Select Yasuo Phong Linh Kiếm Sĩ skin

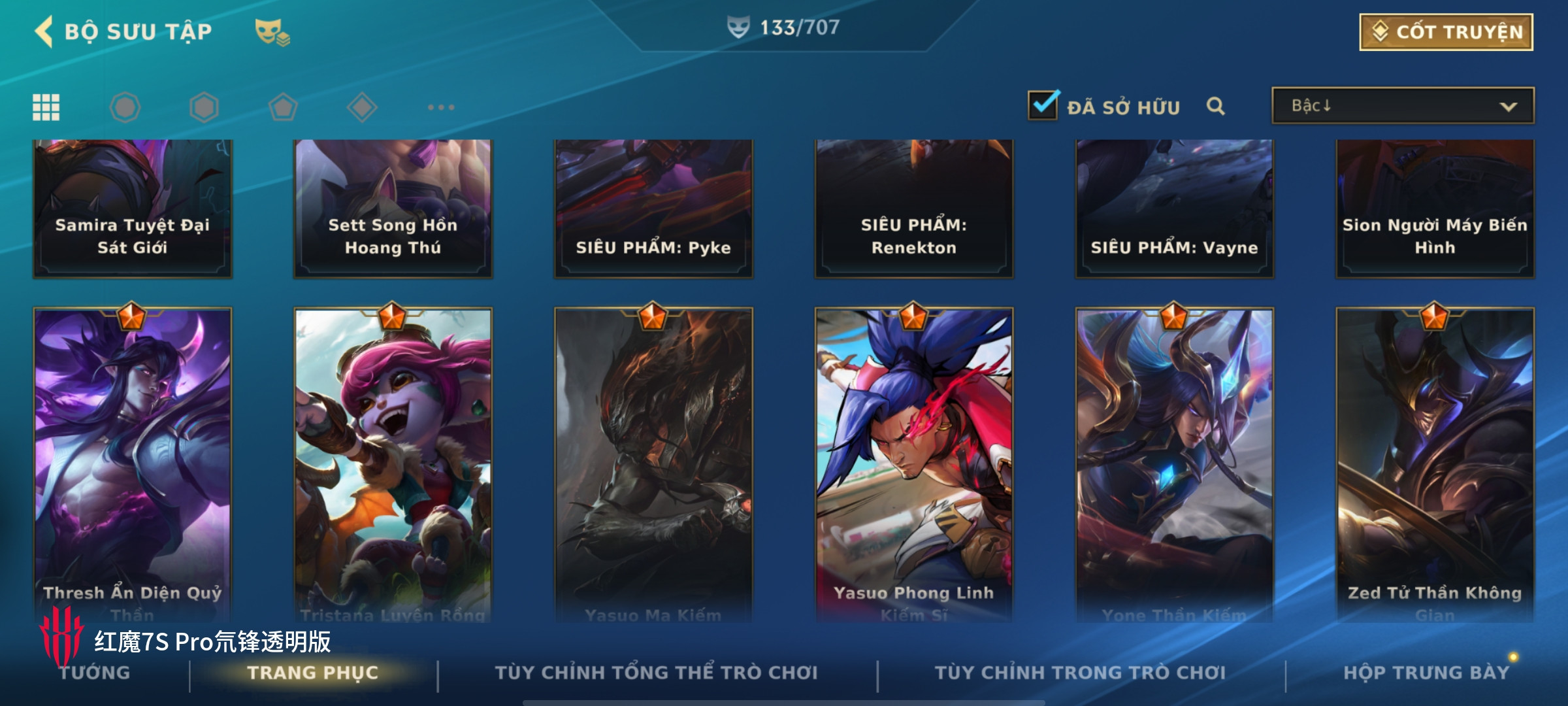click(913, 464)
